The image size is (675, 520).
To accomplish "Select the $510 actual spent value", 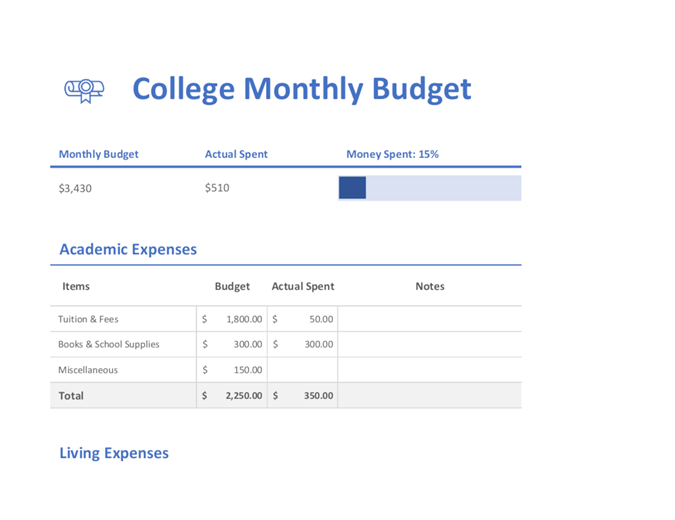I will coord(217,188).
